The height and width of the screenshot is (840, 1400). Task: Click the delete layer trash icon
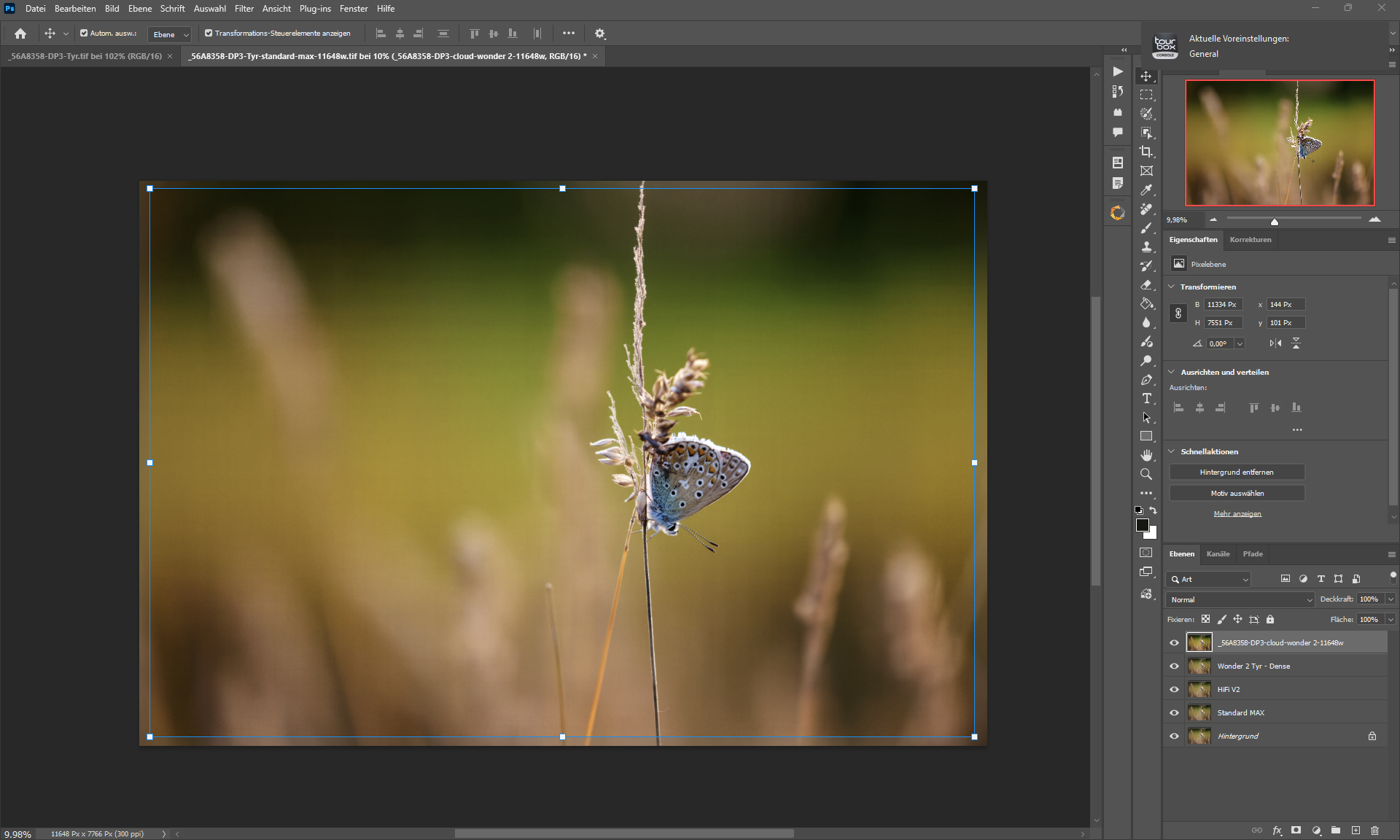[x=1374, y=831]
